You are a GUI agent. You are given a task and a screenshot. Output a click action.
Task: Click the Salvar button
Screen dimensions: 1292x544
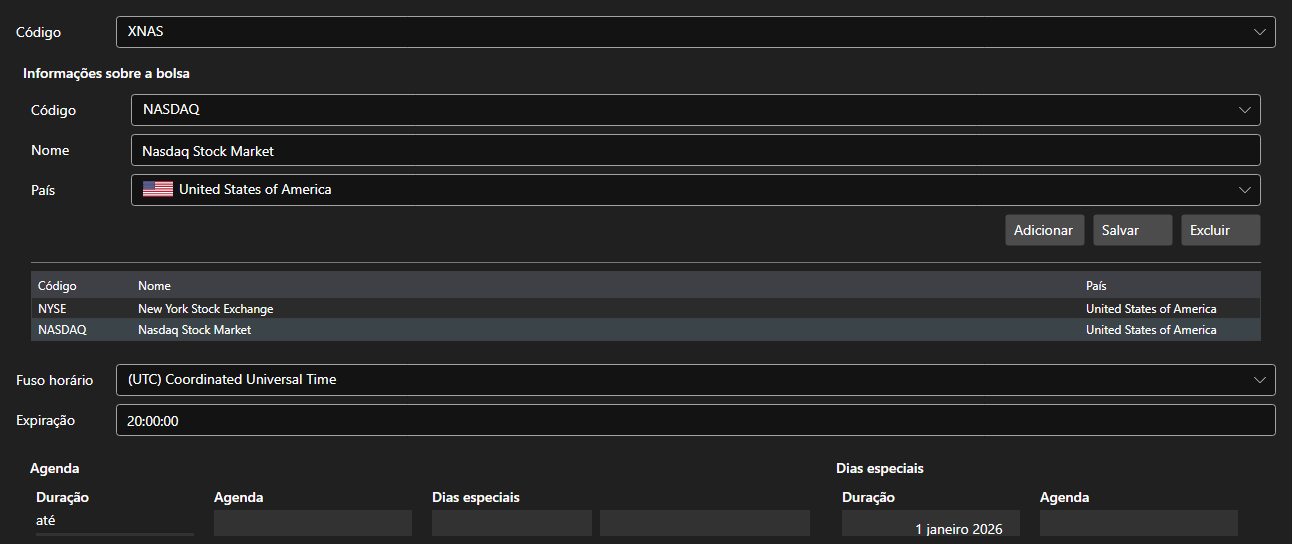coord(1132,230)
